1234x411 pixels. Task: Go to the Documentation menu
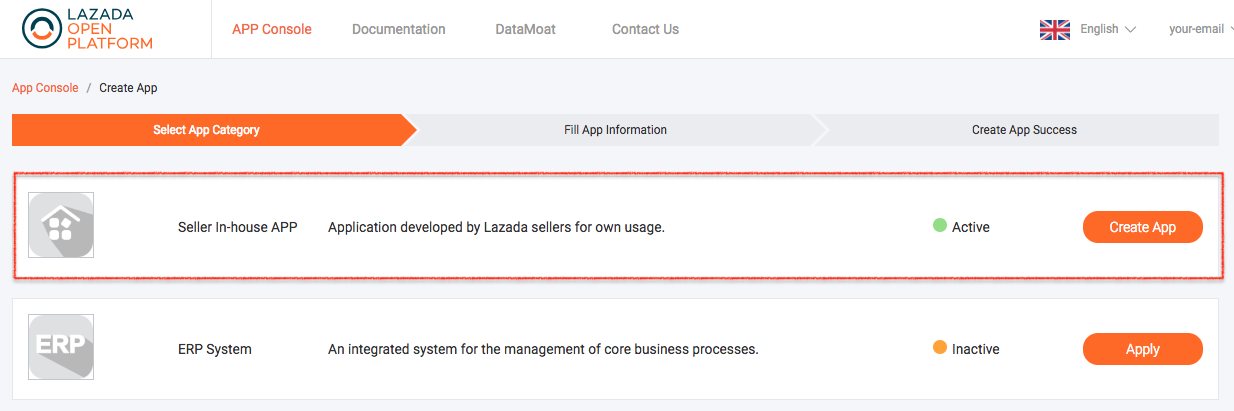(x=399, y=30)
